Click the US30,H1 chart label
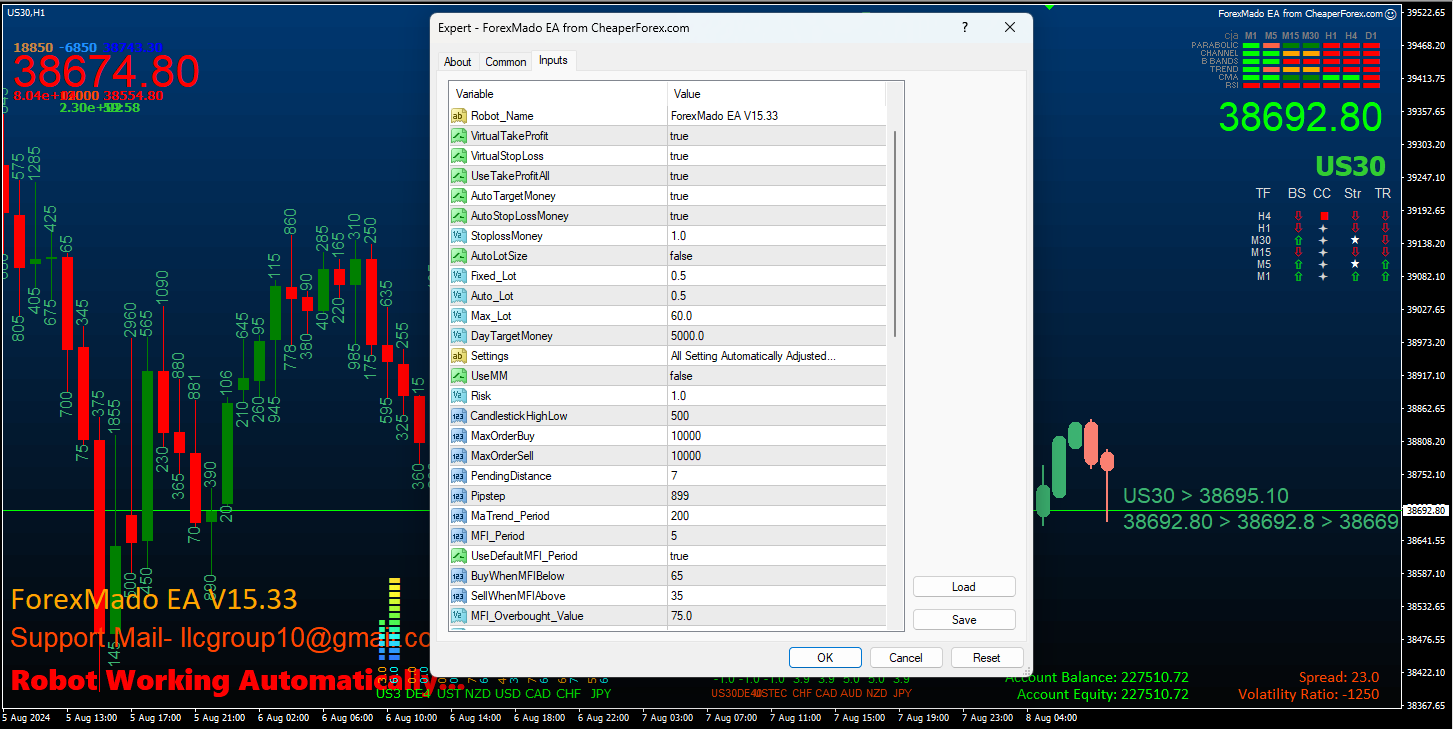This screenshot has height=729, width=1453. coord(25,13)
